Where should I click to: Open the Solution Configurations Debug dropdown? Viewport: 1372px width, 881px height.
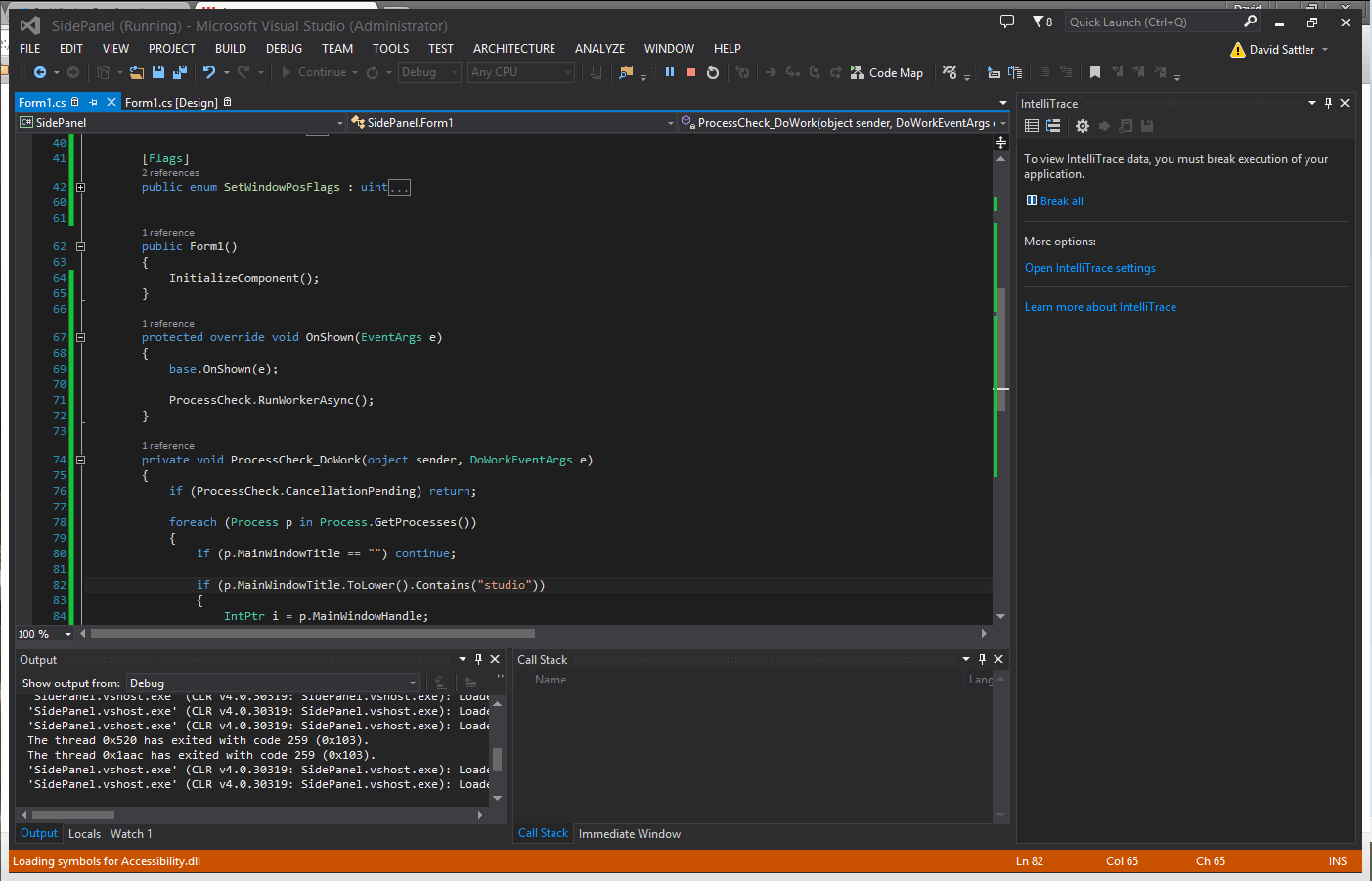pyautogui.click(x=429, y=72)
